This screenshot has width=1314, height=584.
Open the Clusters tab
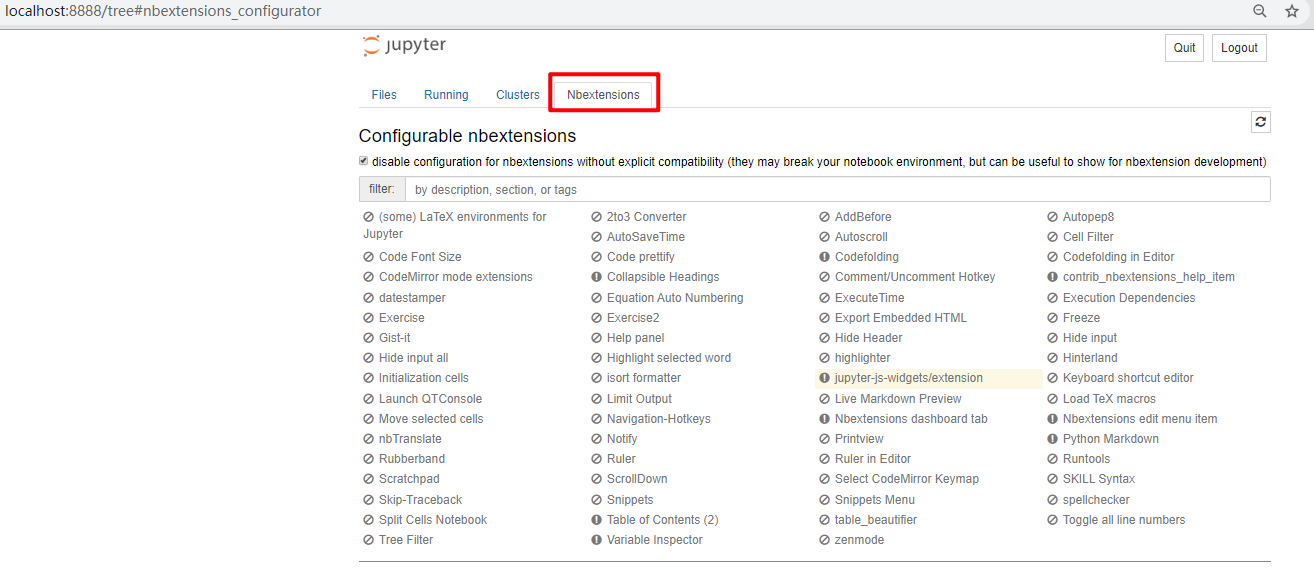tap(518, 95)
